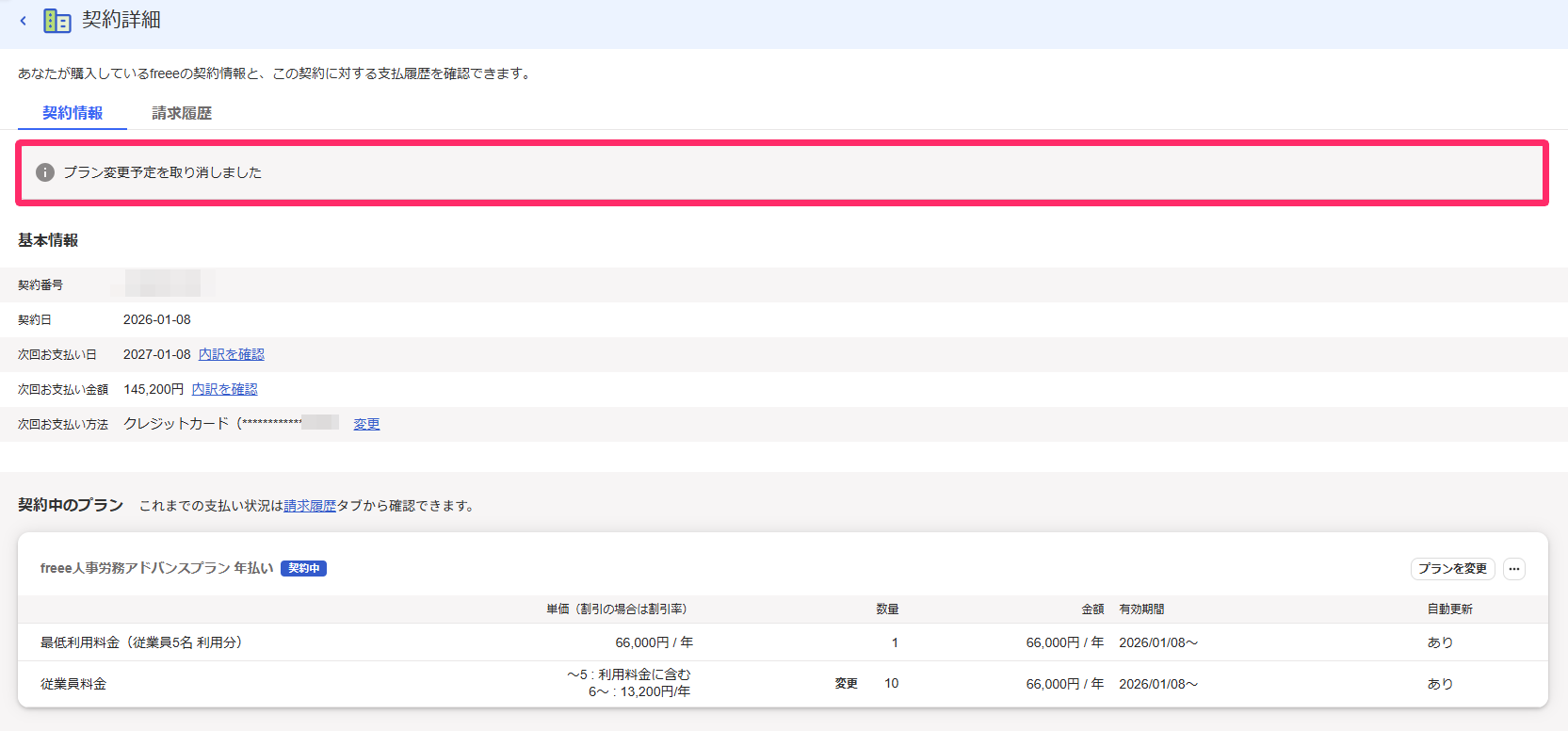
Task: Select the amount 145,200円
Action: pos(154,389)
